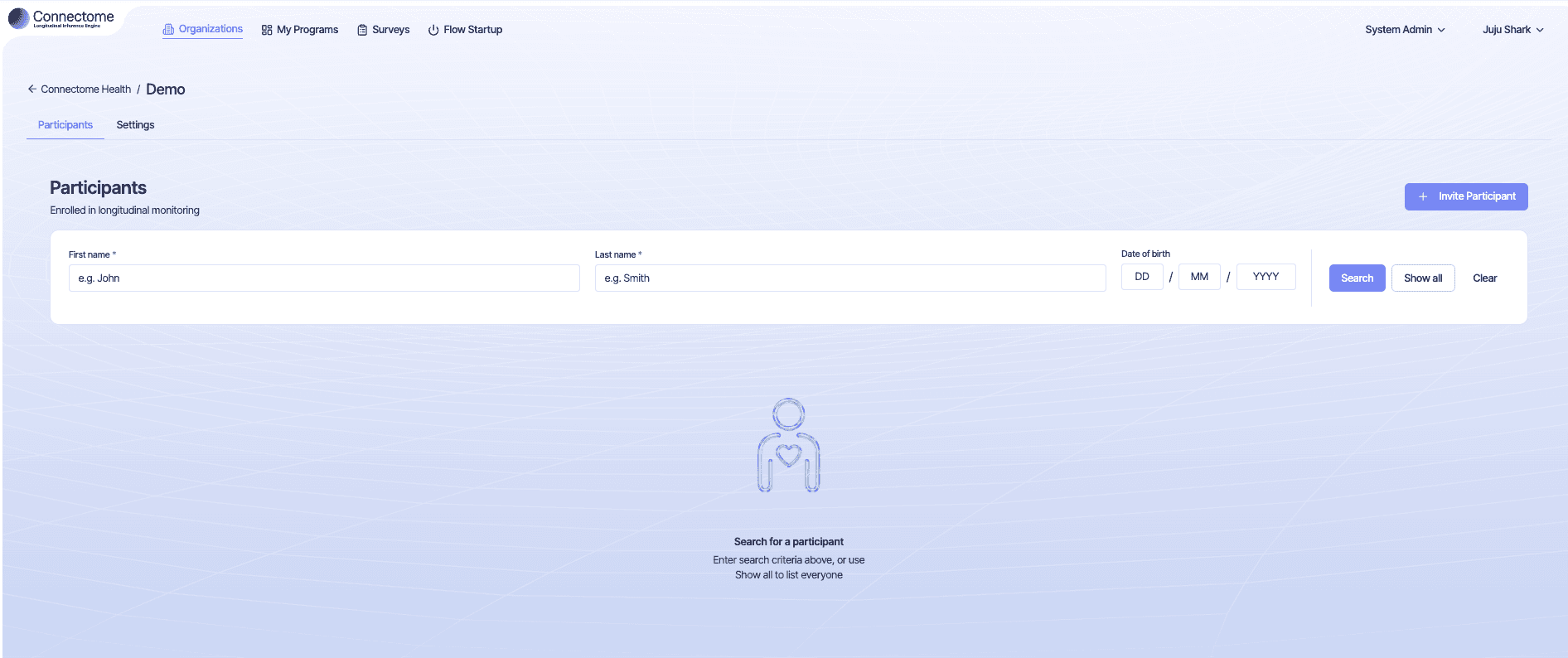Image resolution: width=1568 pixels, height=658 pixels.
Task: Click the Flow Startup power icon
Action: [x=433, y=30]
